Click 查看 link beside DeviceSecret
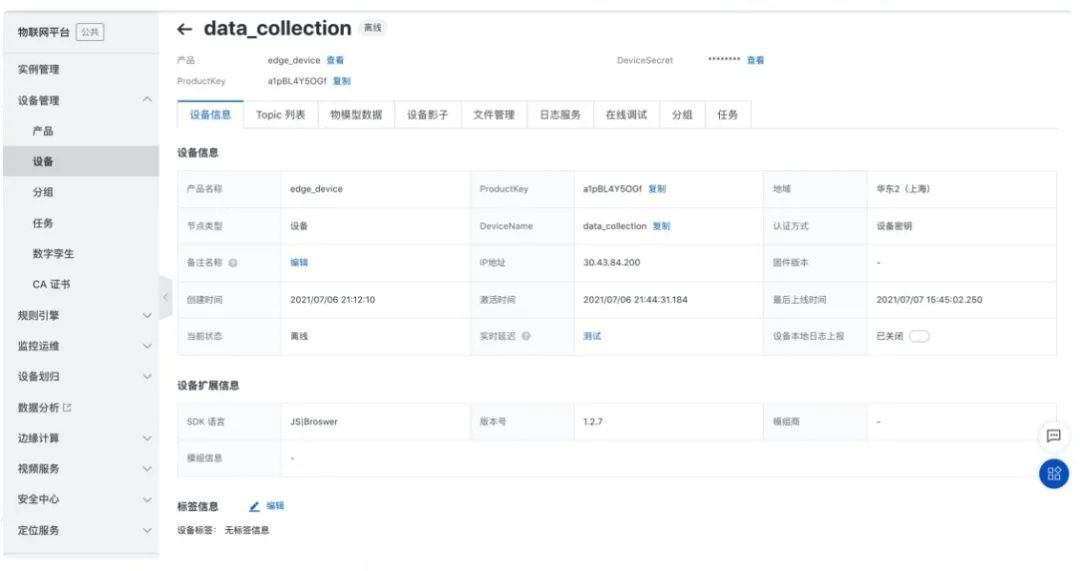The width and height of the screenshot is (1080, 571). tap(756, 61)
